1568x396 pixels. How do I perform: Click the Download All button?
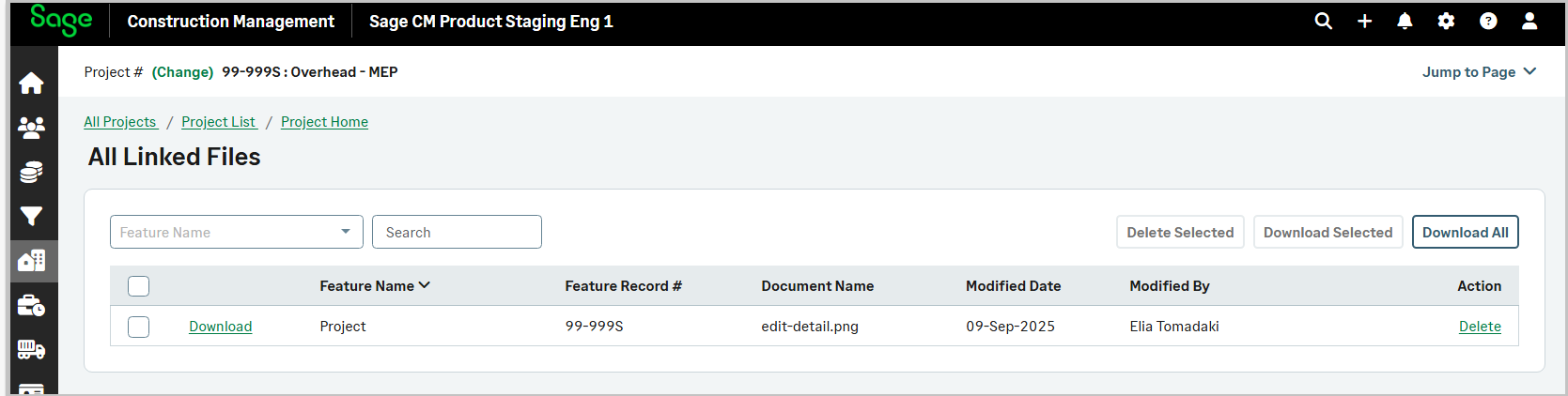[1465, 233]
